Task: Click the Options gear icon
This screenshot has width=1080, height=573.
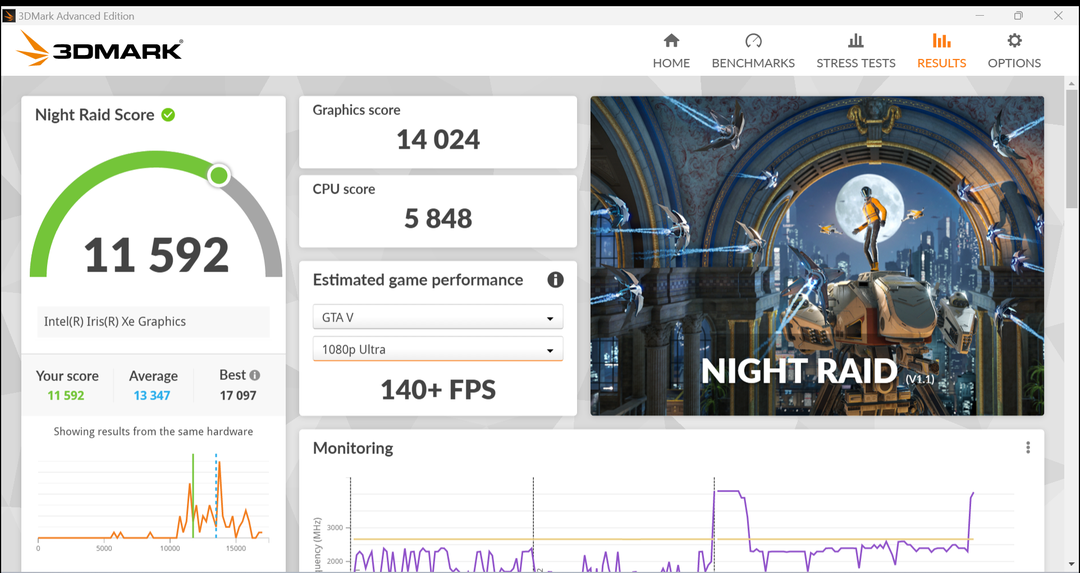Action: 1014,41
